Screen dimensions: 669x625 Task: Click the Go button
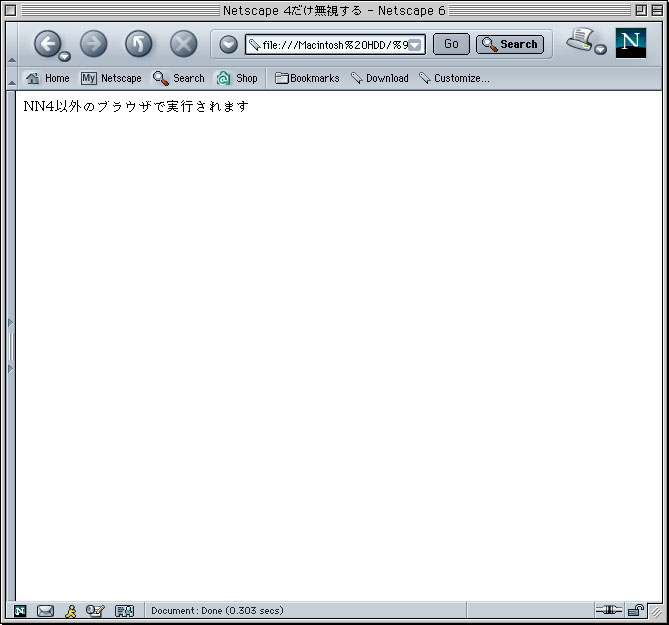(451, 44)
